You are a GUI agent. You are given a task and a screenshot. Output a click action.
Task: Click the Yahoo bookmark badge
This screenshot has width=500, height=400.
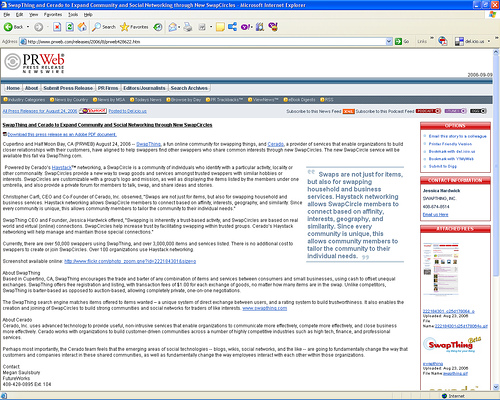click(93, 111)
